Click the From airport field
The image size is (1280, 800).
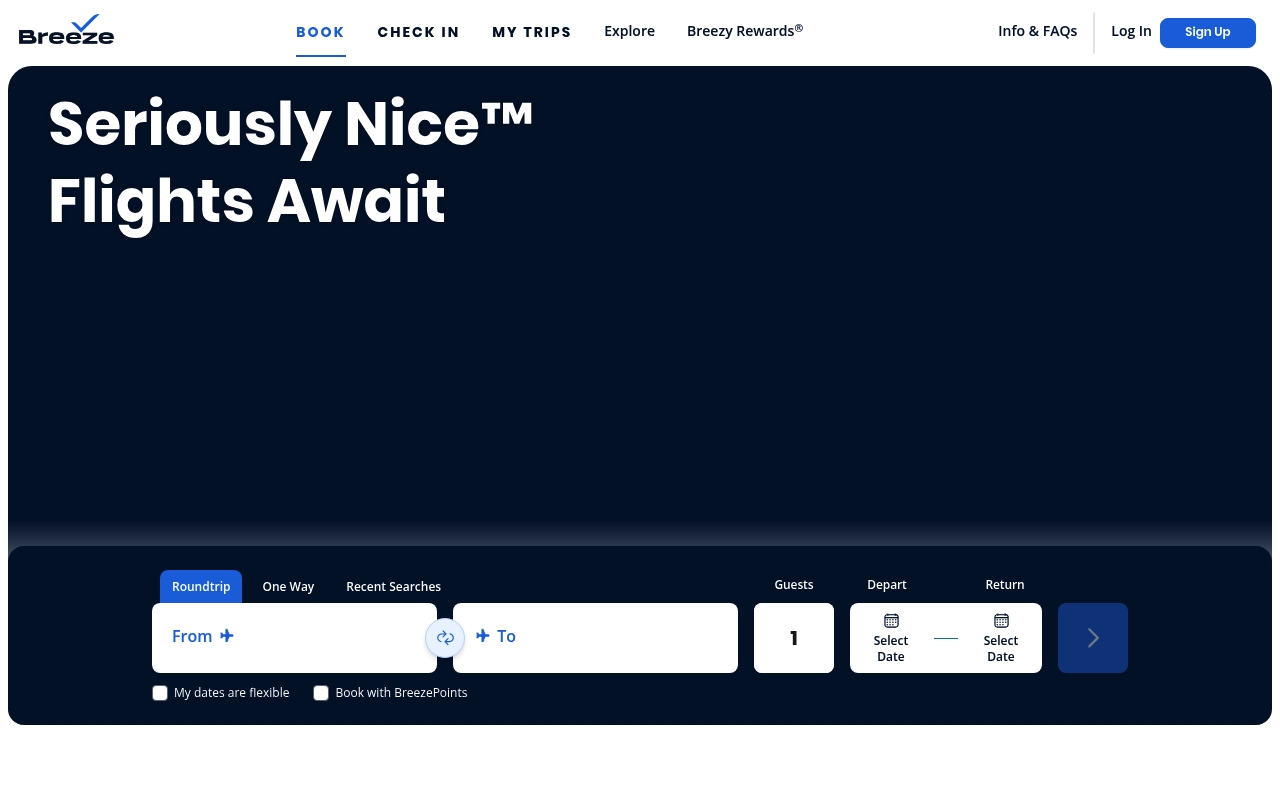click(294, 638)
